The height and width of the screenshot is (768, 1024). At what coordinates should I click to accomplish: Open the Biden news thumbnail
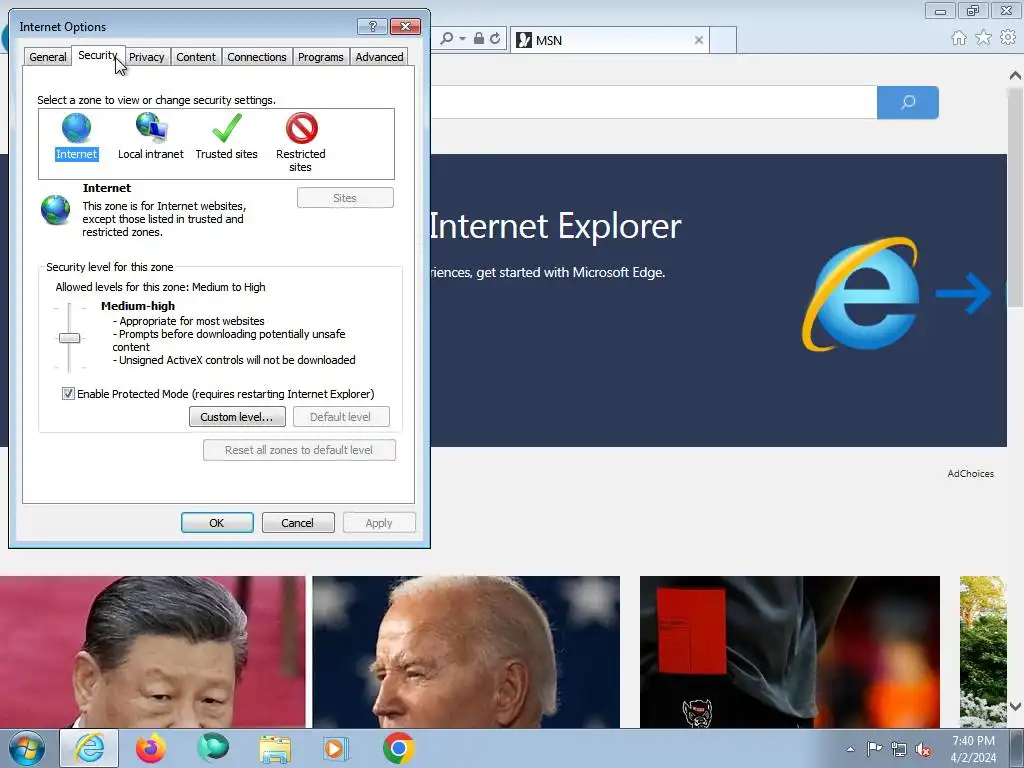[466, 652]
